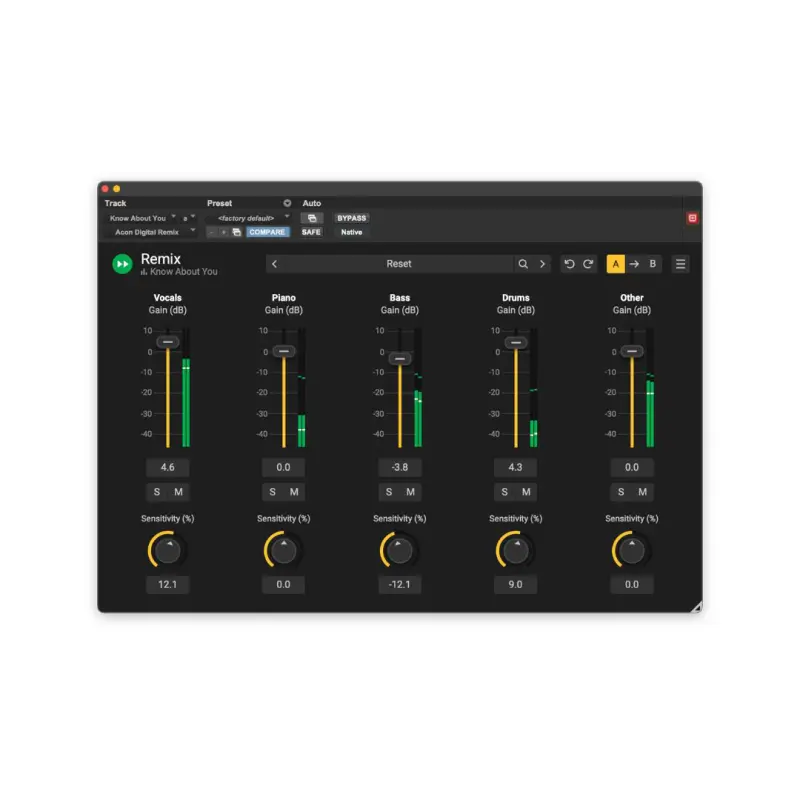Click the preset settings copy icon beside COMPARE
This screenshot has width=800, height=800.
(x=237, y=232)
